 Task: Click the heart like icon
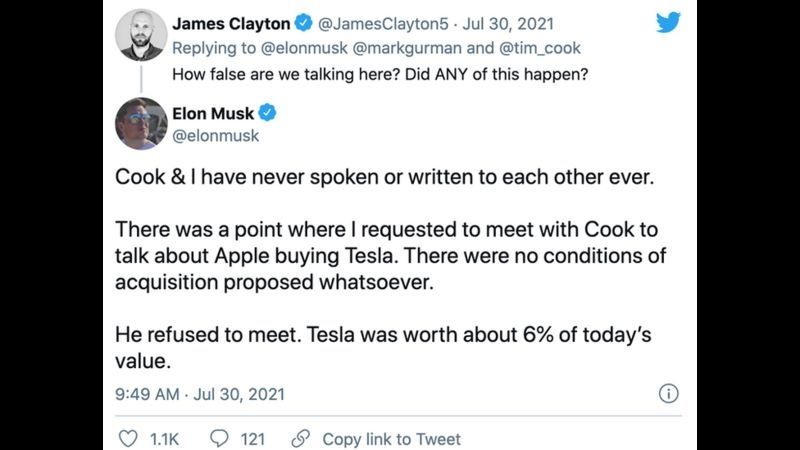[x=128, y=439]
